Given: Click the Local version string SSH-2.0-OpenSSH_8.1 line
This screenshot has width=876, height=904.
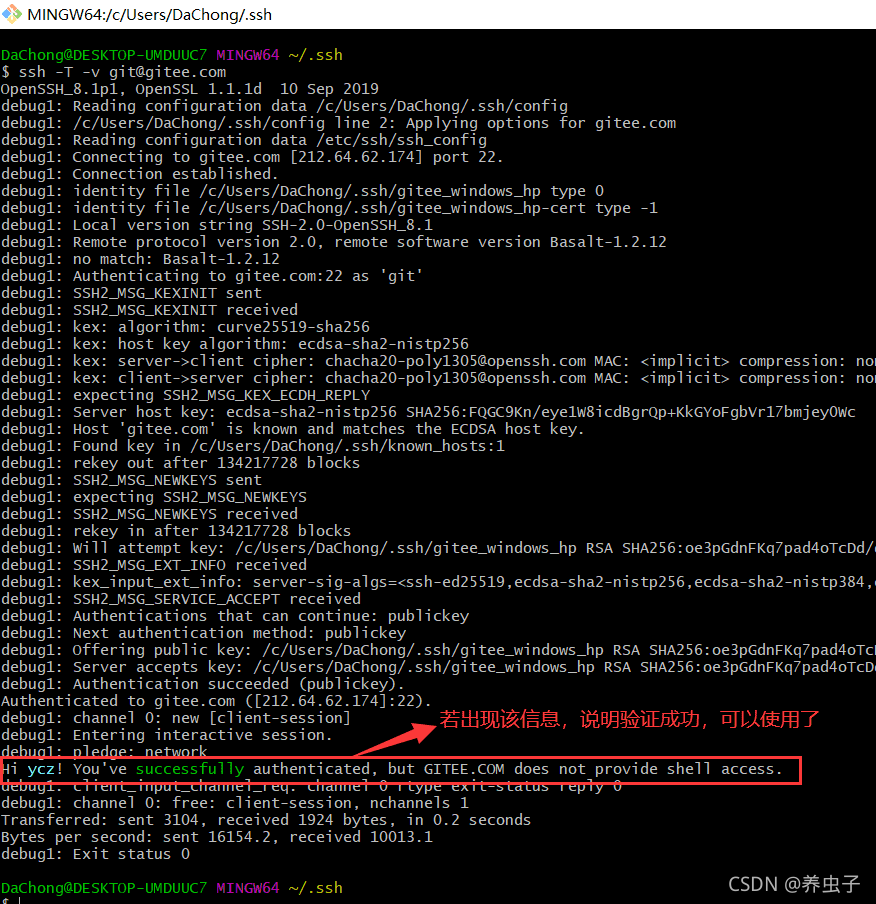Looking at the screenshot, I should (217, 225).
